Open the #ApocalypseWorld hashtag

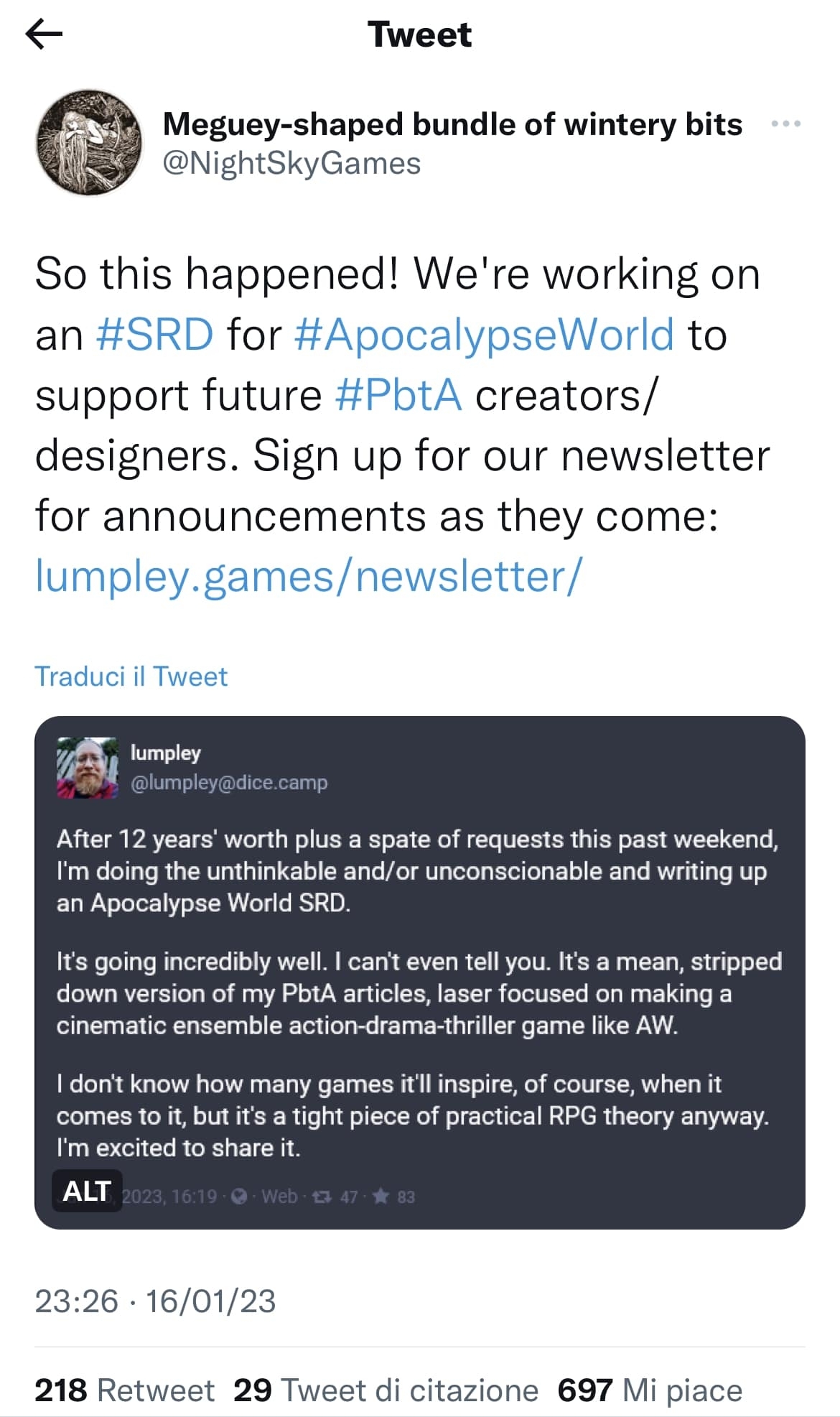click(485, 335)
